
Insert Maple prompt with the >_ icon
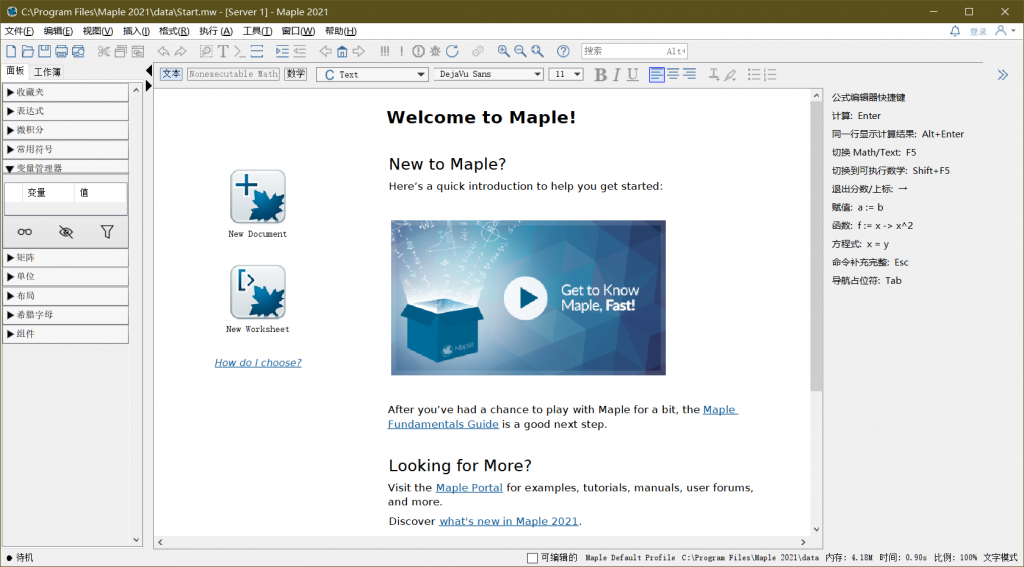point(240,51)
